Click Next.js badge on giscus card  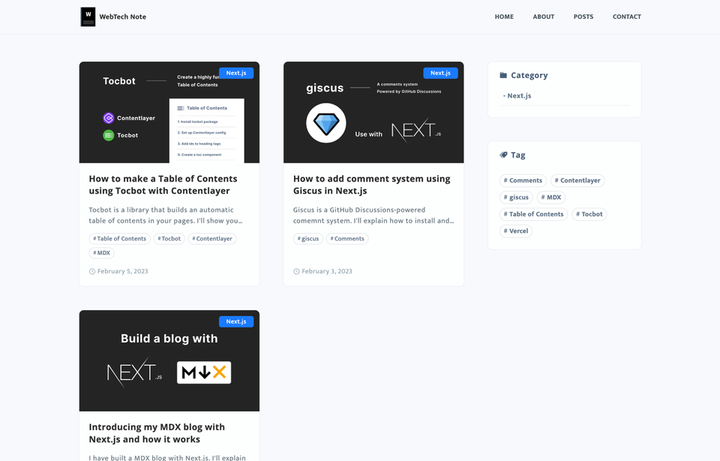[x=440, y=73]
